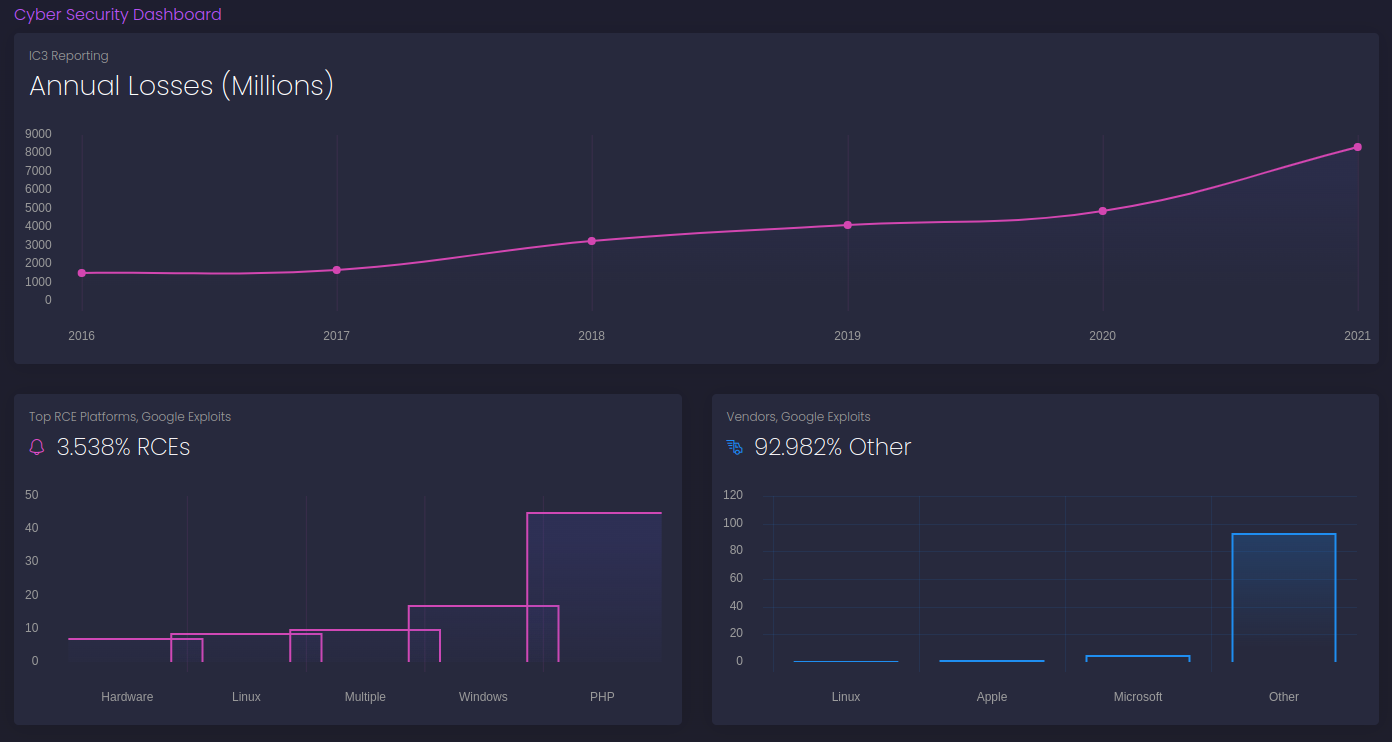Click the 2019 data point on the line chart
Viewport: 1392px width, 742px height.
click(x=847, y=225)
